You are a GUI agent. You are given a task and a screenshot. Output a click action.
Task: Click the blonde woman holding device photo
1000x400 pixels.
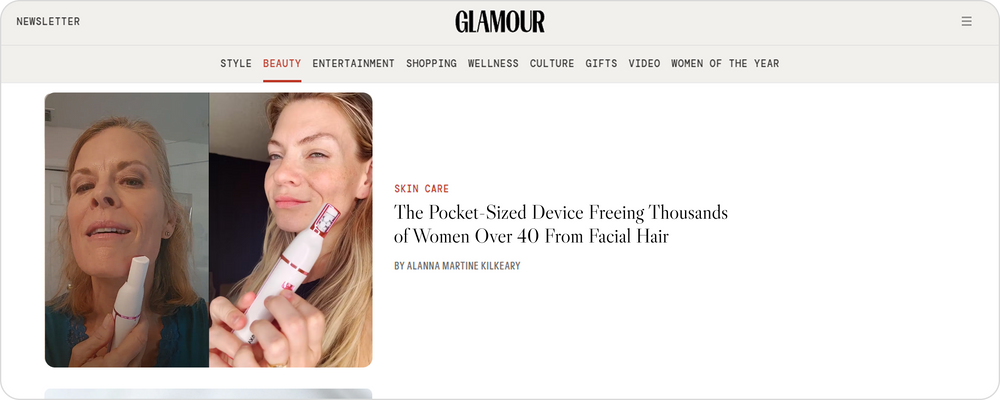pyautogui.click(x=291, y=230)
